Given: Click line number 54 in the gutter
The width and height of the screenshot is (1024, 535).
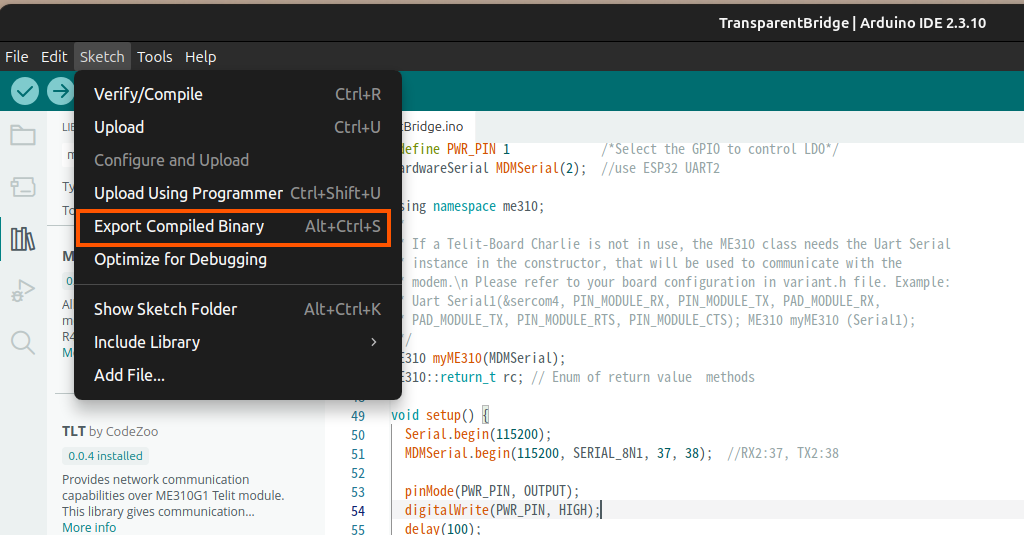Looking at the screenshot, I should (x=358, y=511).
